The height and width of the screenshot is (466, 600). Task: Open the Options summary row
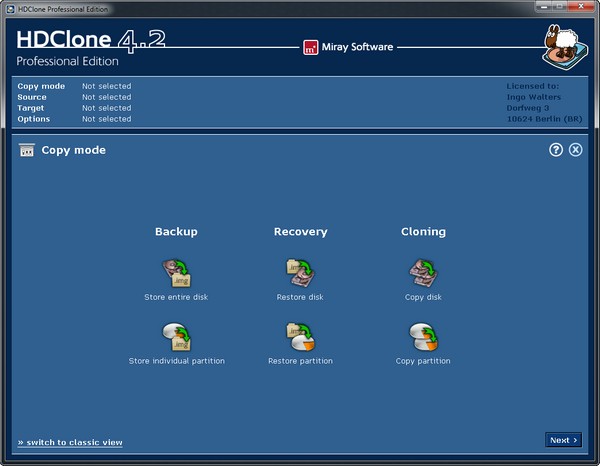(x=74, y=119)
